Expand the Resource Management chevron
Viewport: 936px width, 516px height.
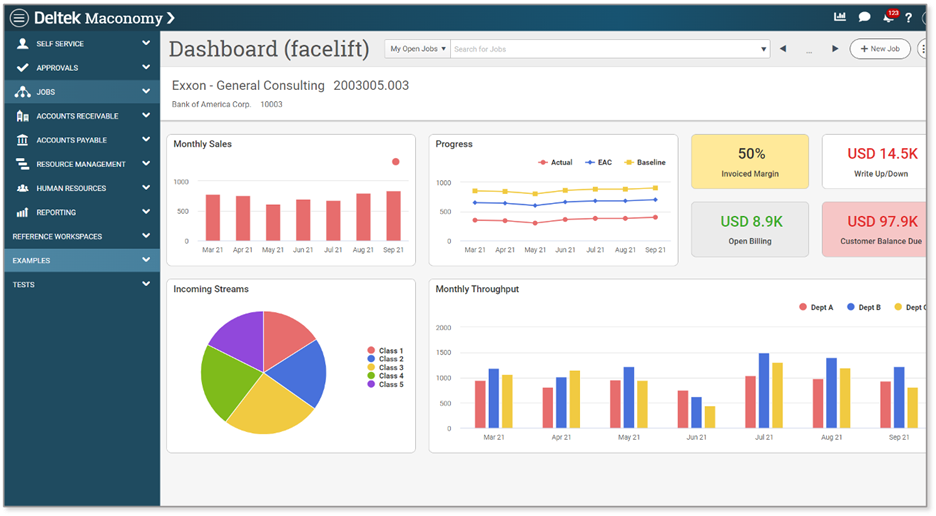(x=146, y=164)
